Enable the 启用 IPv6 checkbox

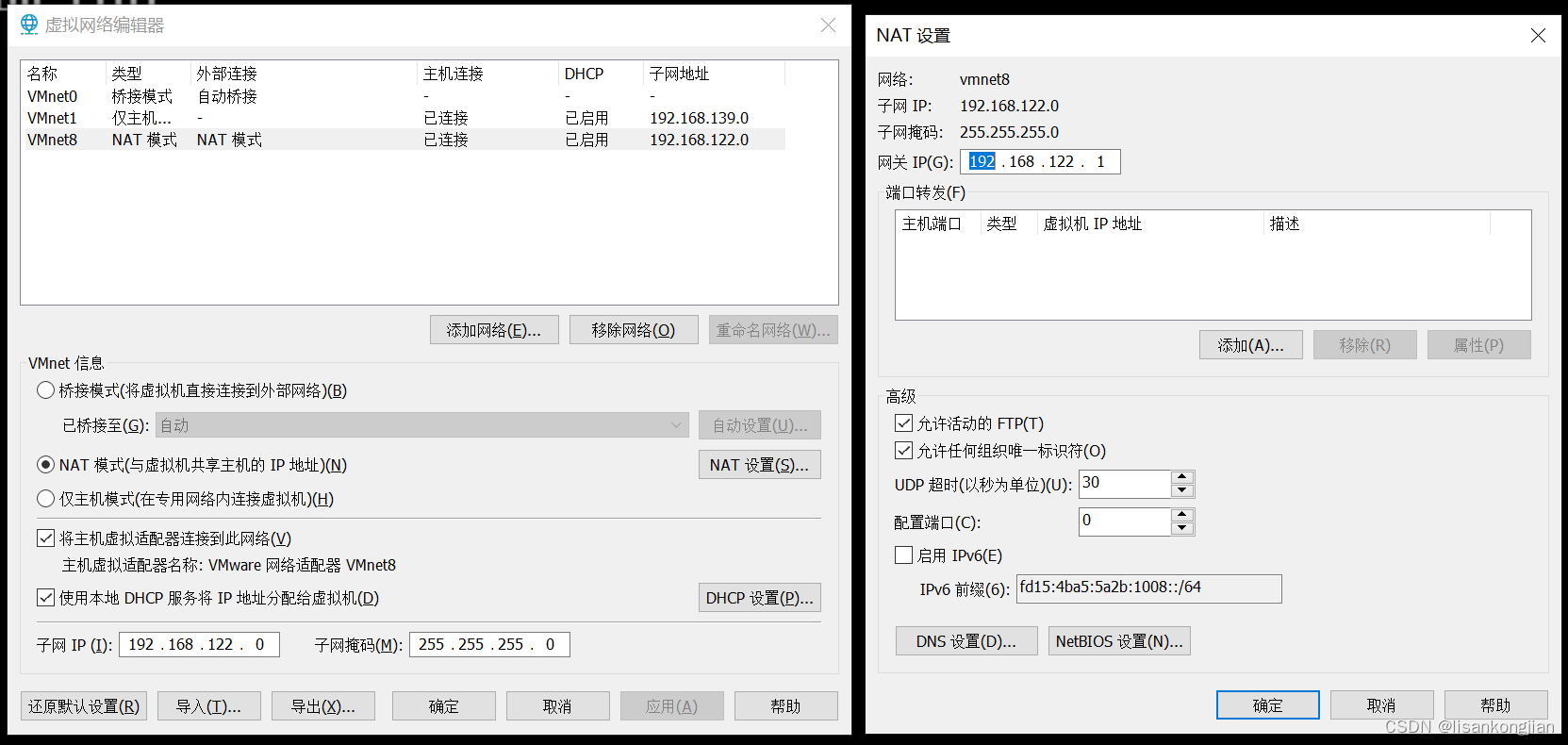pos(903,555)
